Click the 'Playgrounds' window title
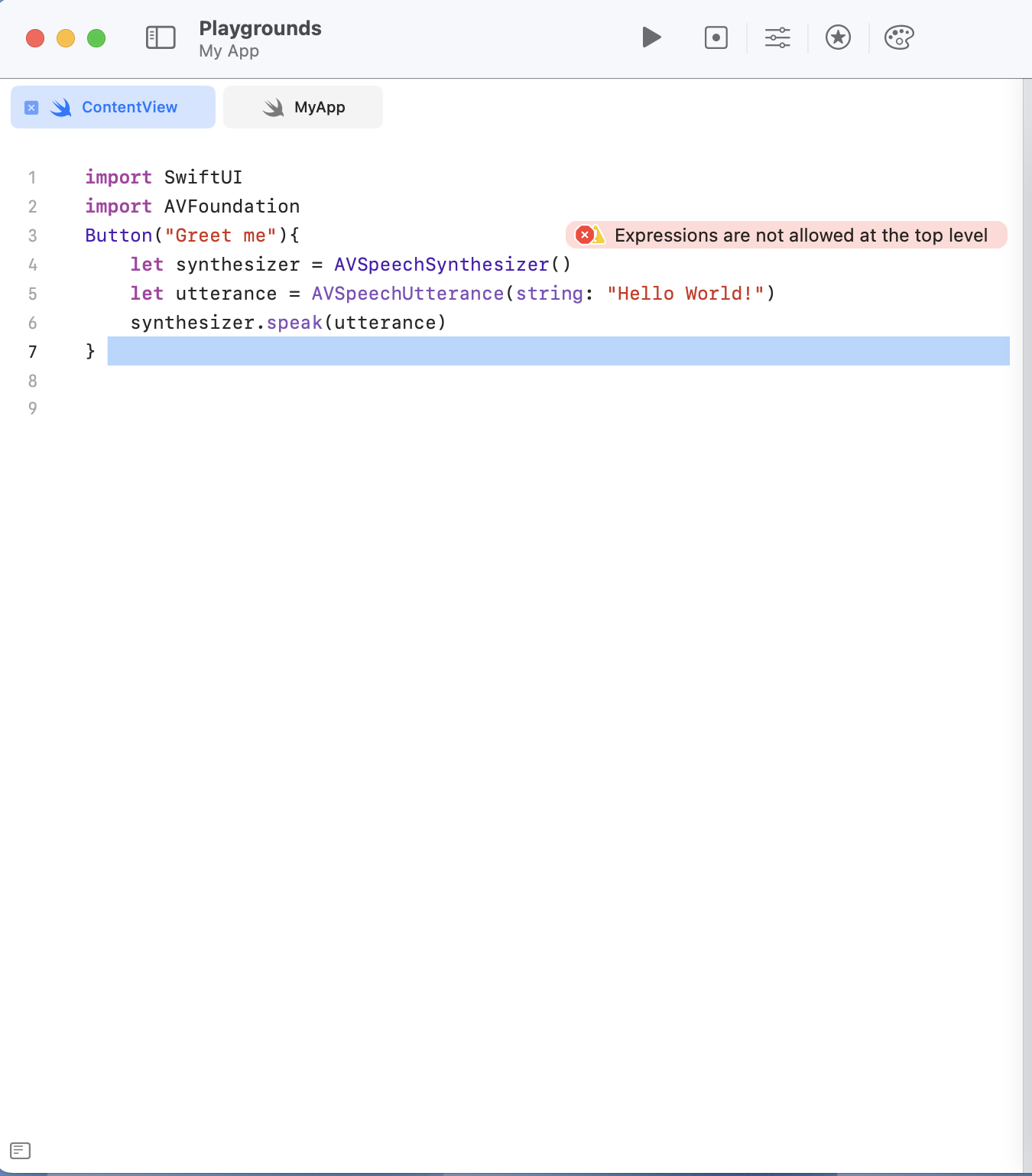 [x=260, y=28]
